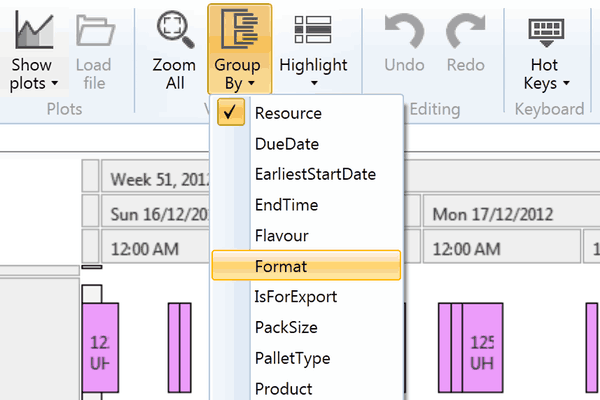600x400 pixels.
Task: Select the Flavour menu entry
Action: pyautogui.click(x=281, y=236)
